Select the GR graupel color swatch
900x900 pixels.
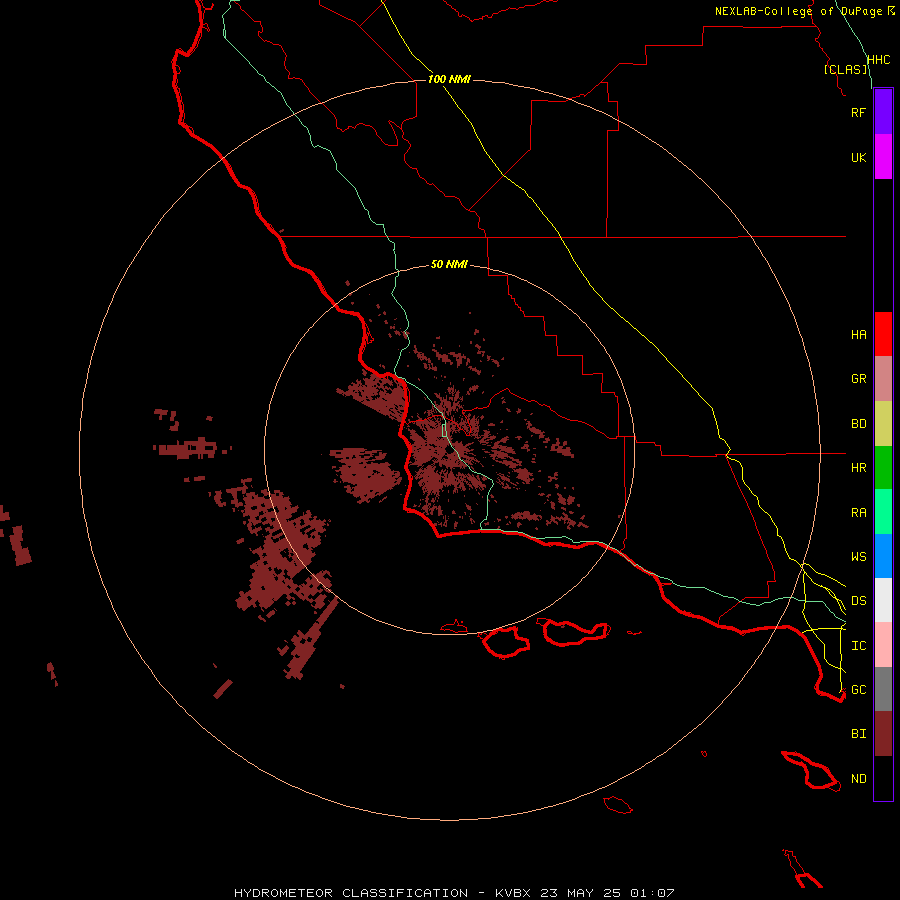883,379
